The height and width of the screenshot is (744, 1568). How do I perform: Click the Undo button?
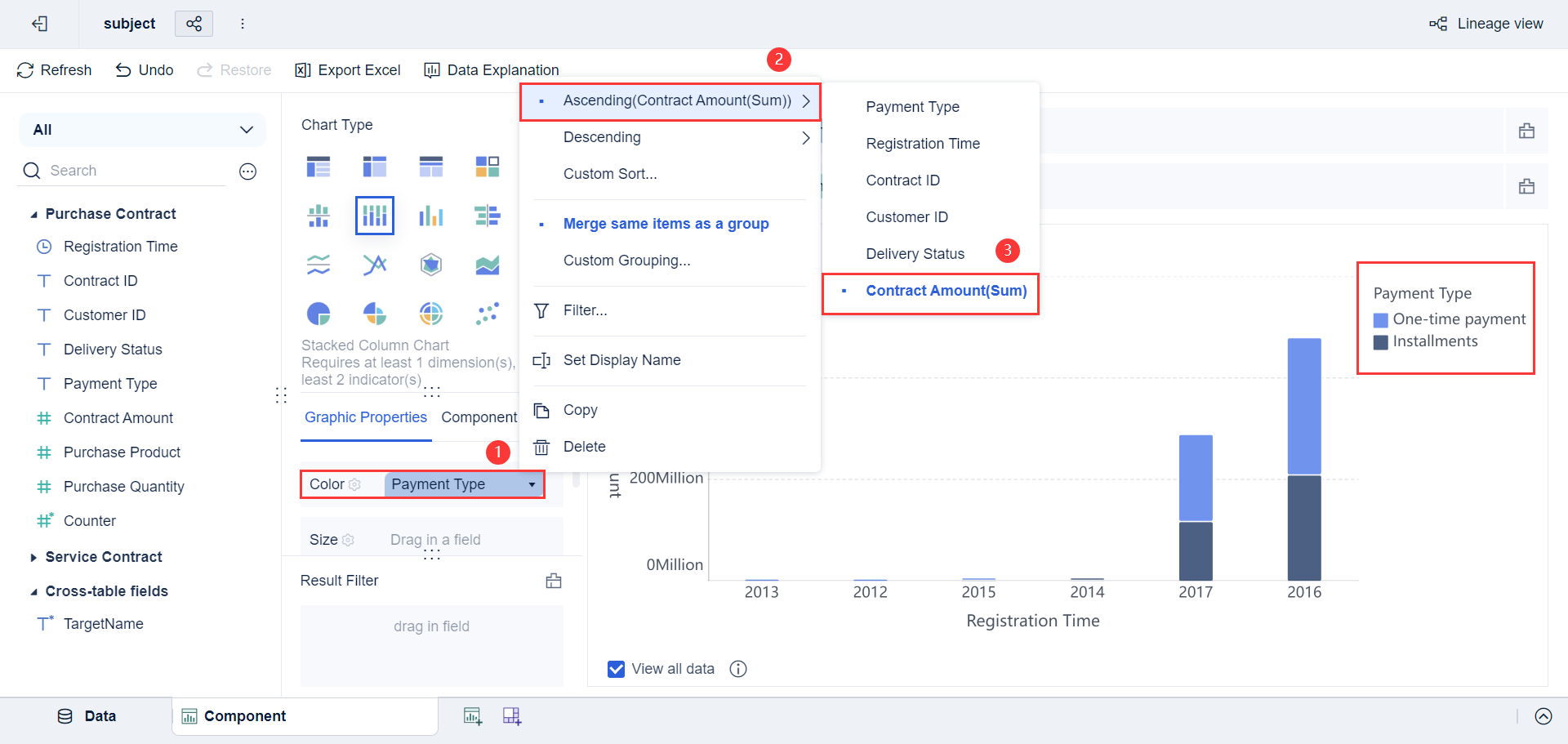coord(145,70)
